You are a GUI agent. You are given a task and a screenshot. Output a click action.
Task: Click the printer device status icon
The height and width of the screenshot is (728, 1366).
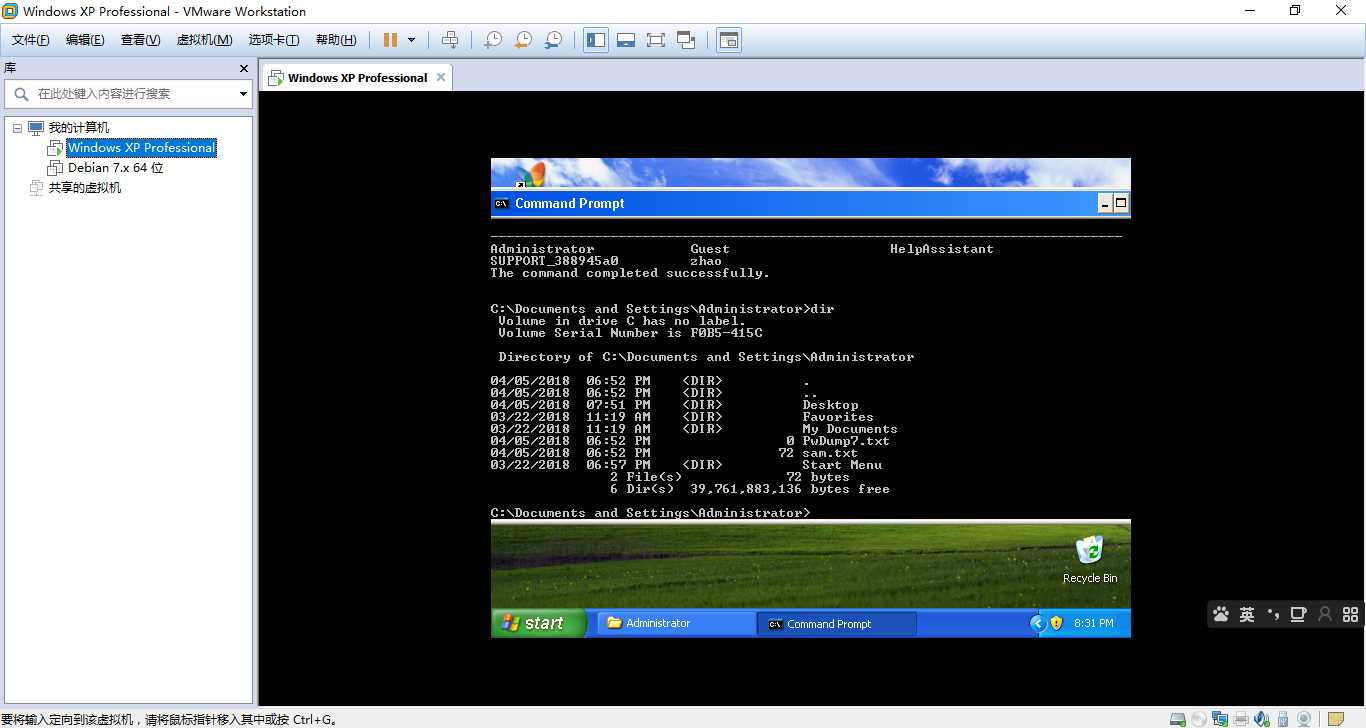pyautogui.click(x=1241, y=719)
